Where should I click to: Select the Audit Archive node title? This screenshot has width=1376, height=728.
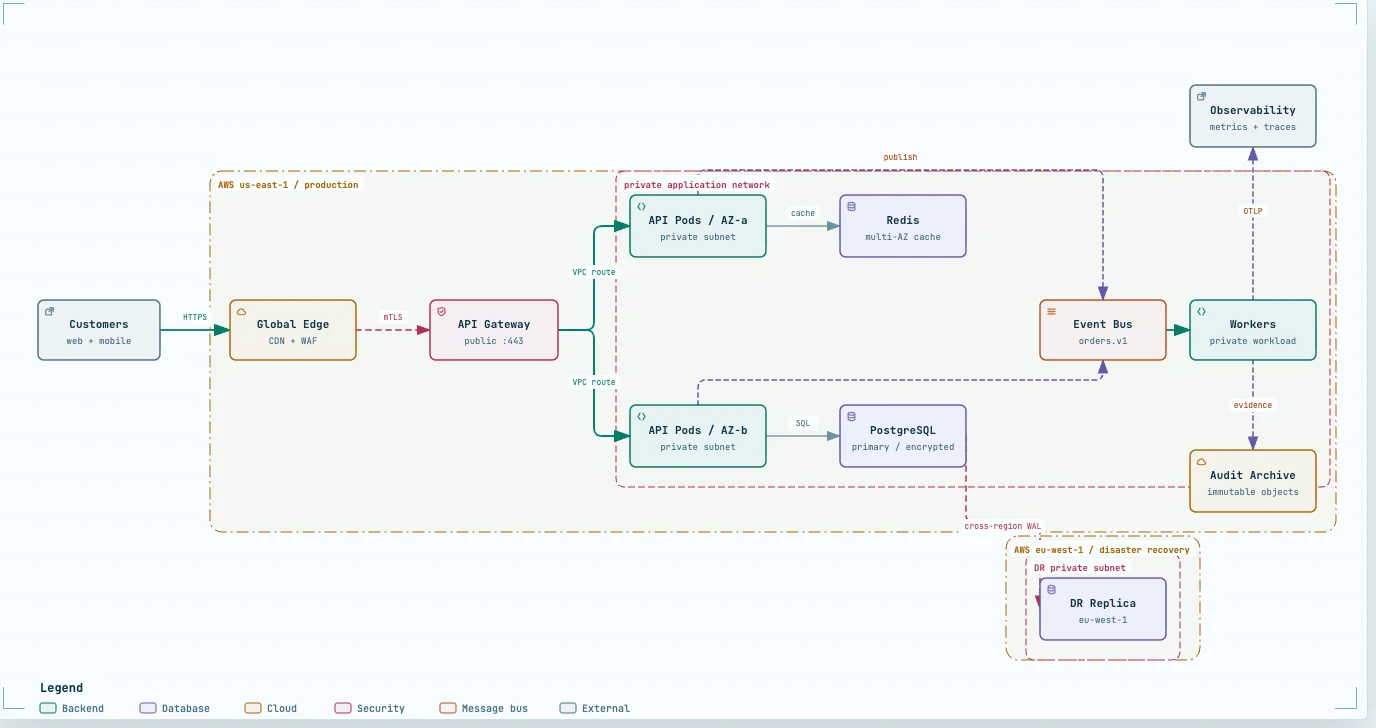pyautogui.click(x=1253, y=475)
